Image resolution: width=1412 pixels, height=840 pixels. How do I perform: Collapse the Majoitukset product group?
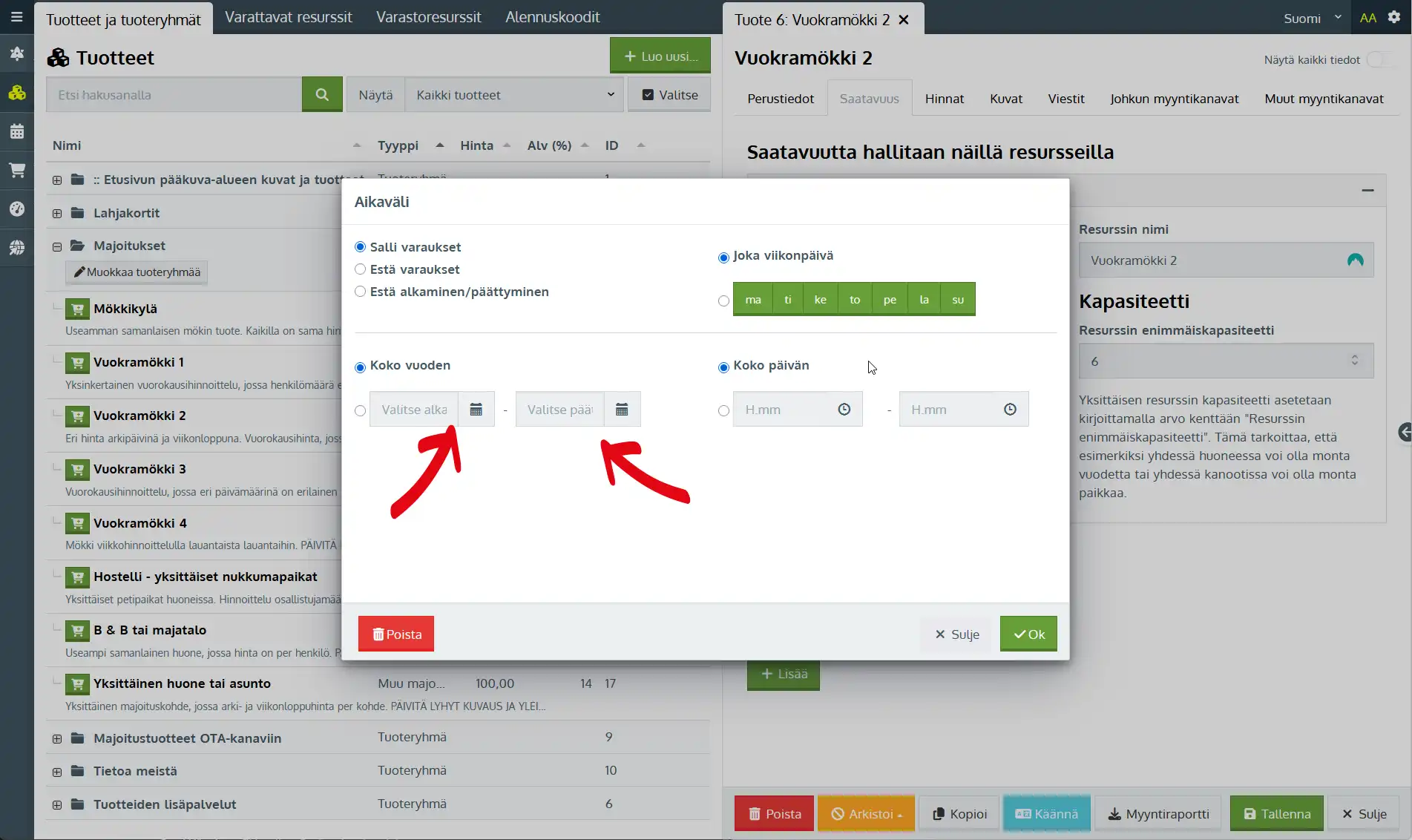[57, 246]
